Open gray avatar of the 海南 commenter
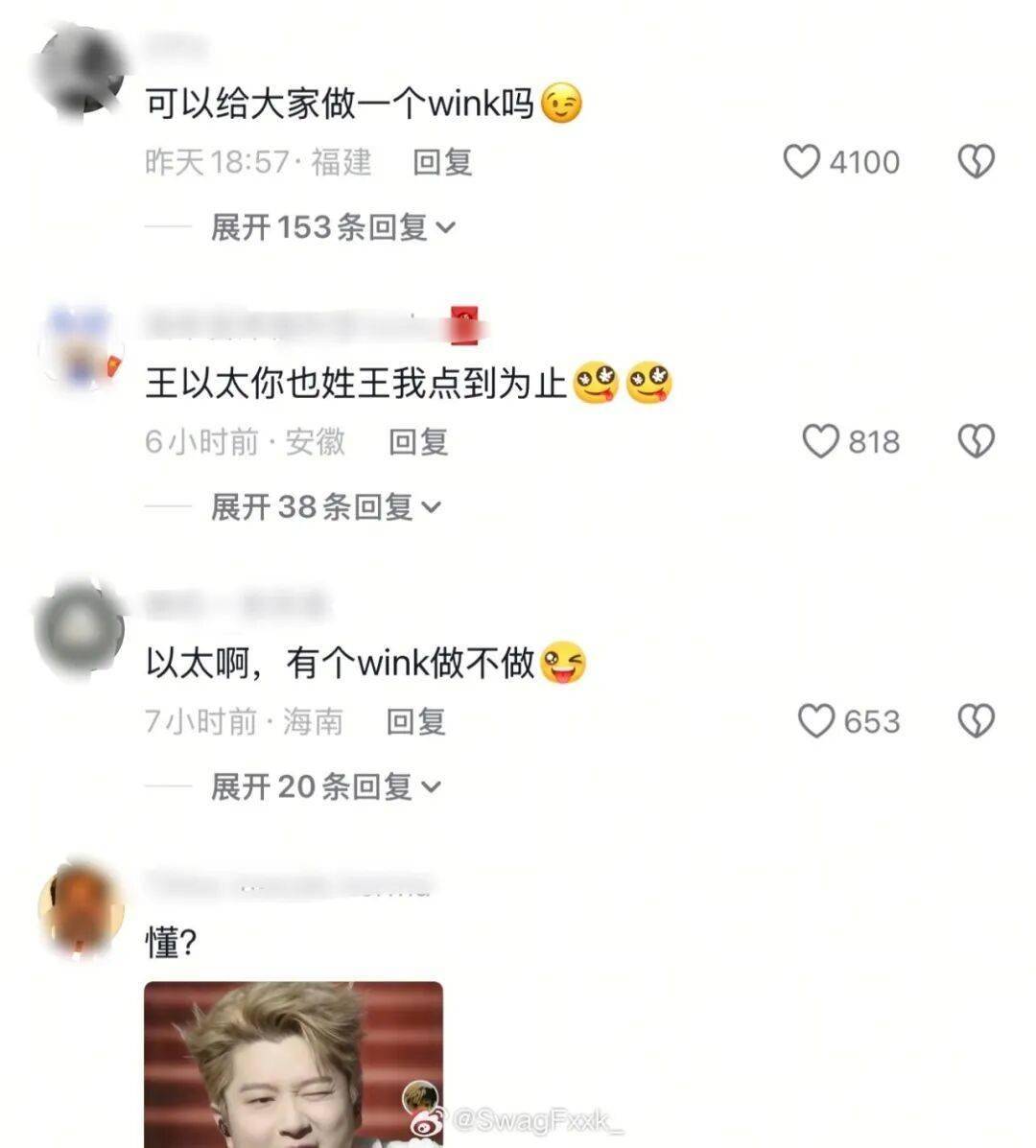 (x=81, y=630)
